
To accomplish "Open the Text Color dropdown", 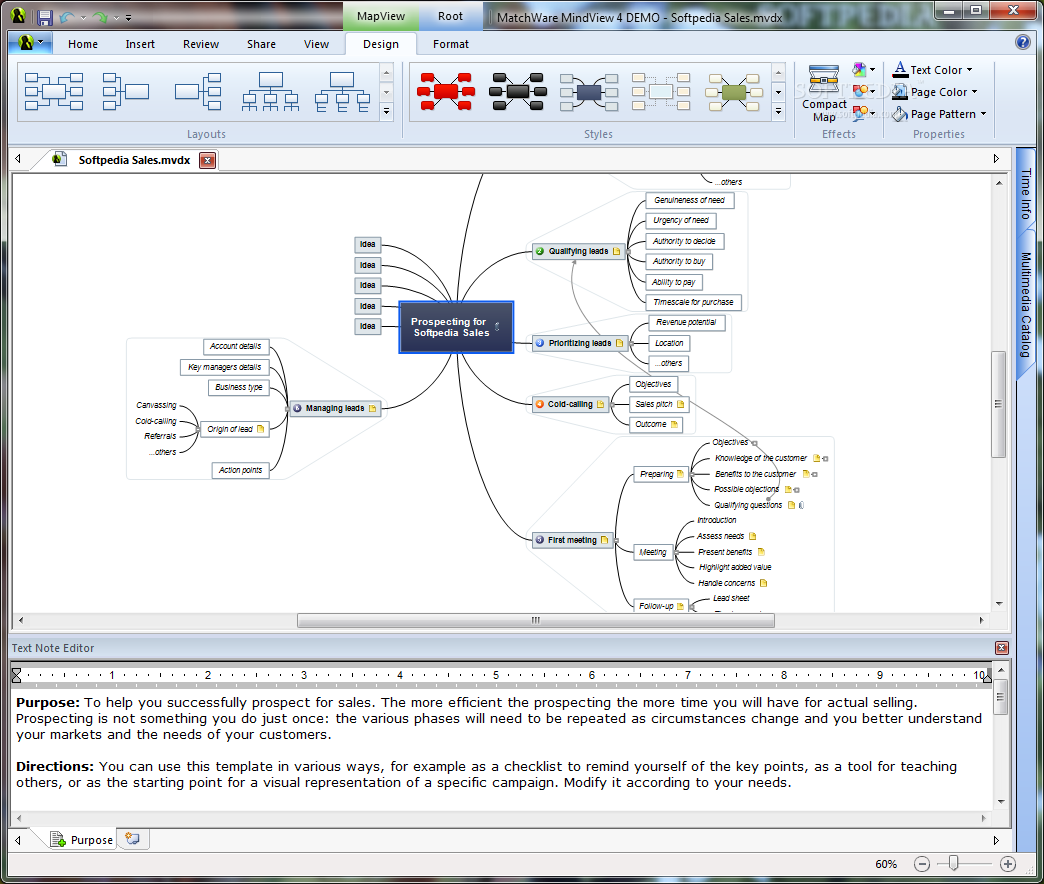I will point(933,69).
